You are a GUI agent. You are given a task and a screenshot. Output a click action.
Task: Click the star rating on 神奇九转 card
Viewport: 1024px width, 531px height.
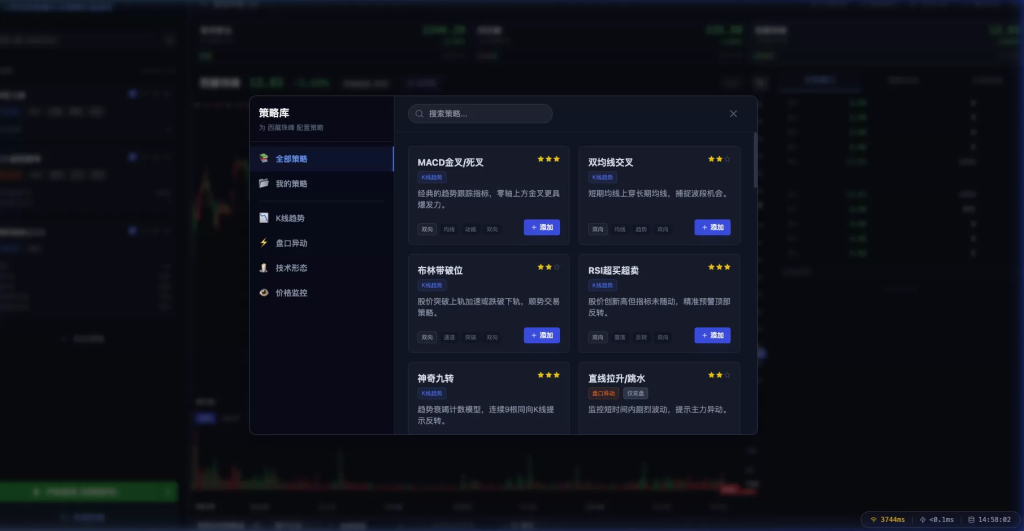(x=549, y=375)
